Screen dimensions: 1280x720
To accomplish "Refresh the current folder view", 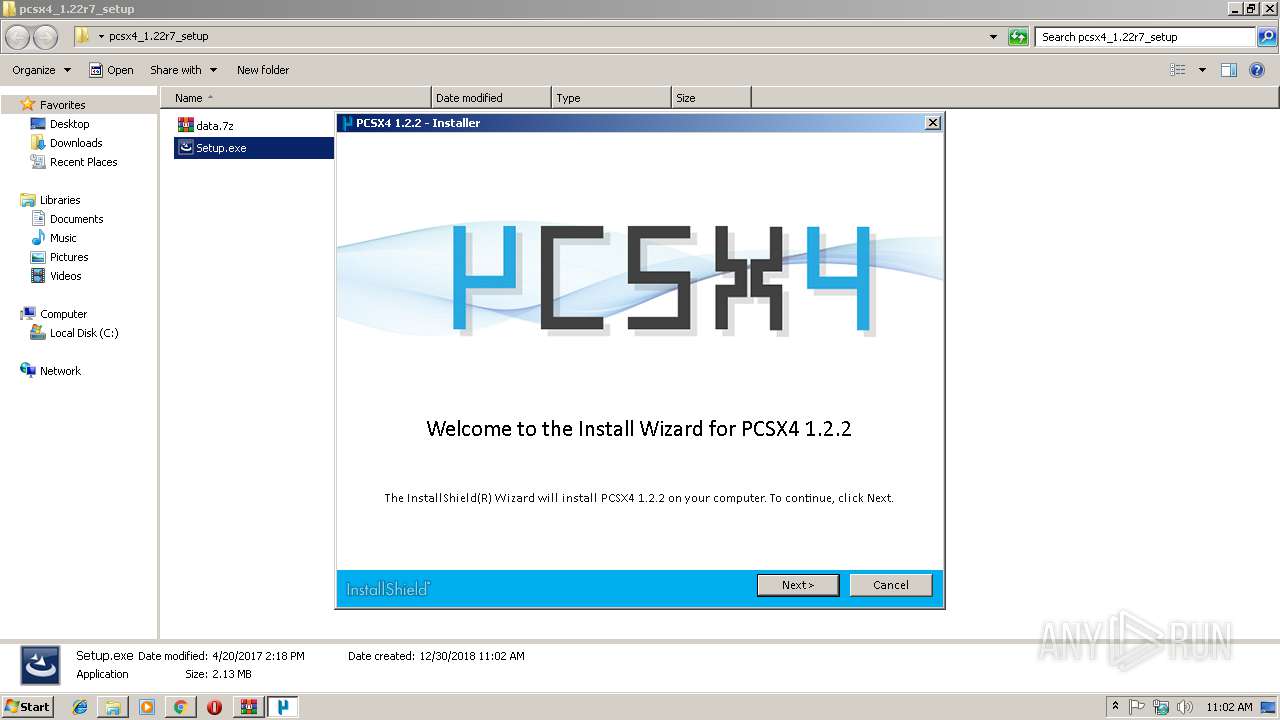I will pos(1018,37).
